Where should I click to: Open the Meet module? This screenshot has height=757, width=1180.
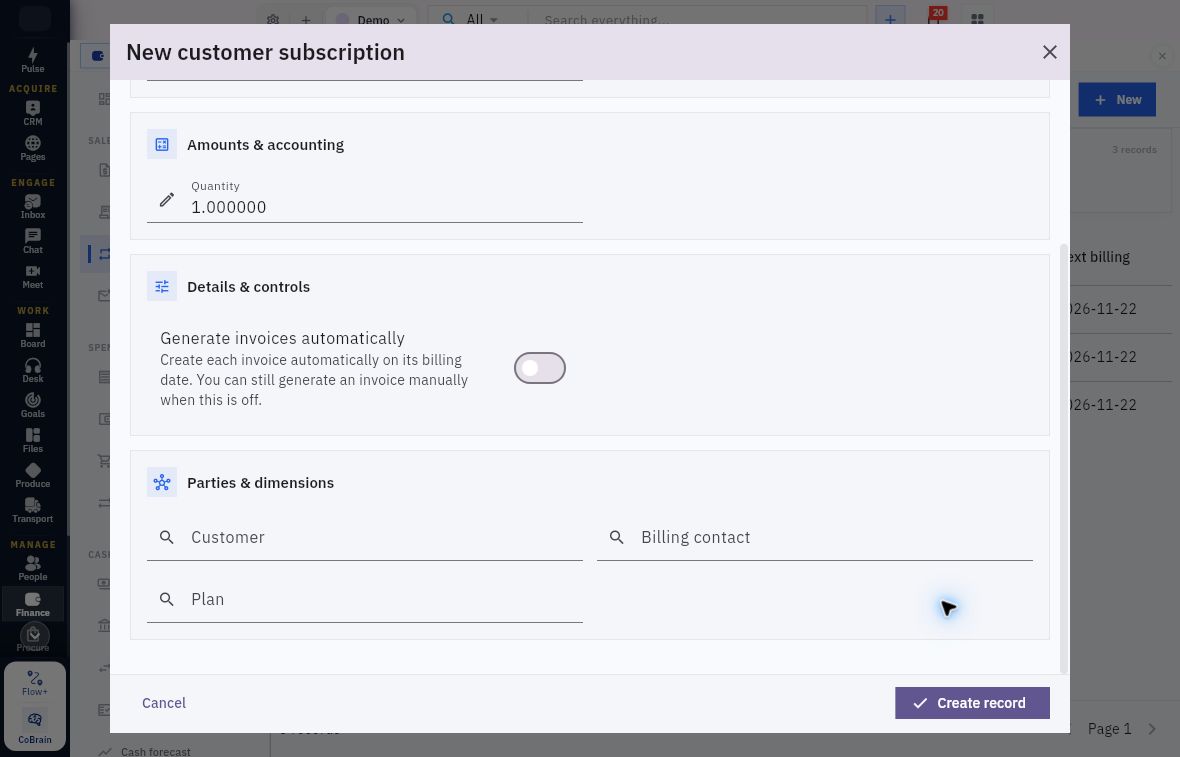[32, 276]
